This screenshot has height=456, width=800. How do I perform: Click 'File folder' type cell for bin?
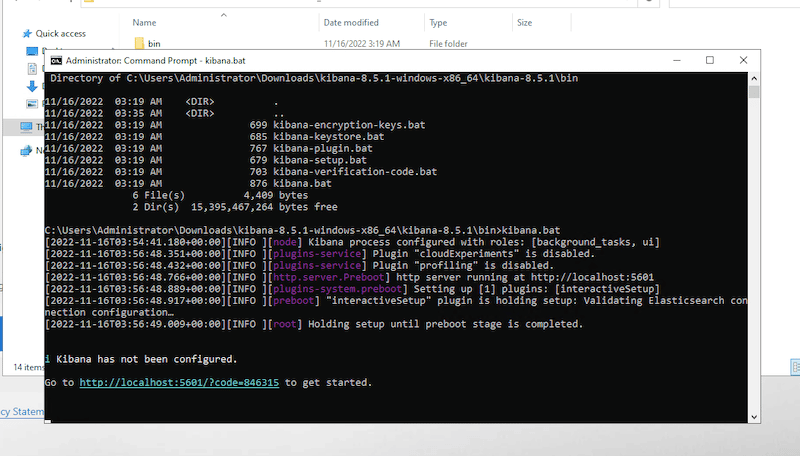pos(448,44)
